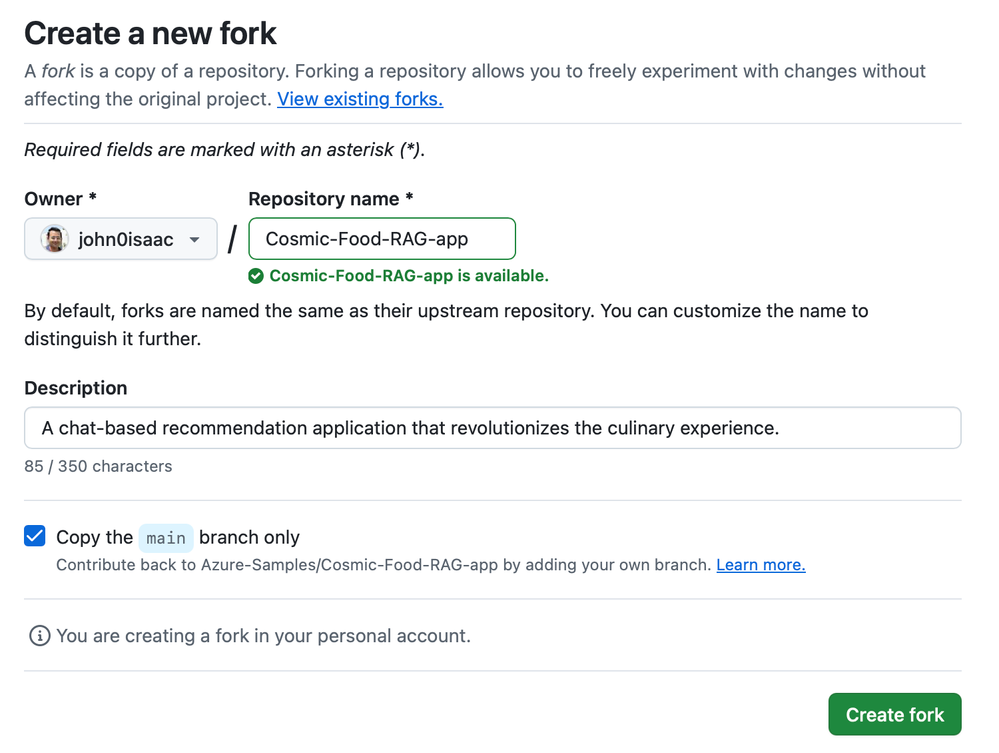Focus the Repository name input field

pos(381,239)
